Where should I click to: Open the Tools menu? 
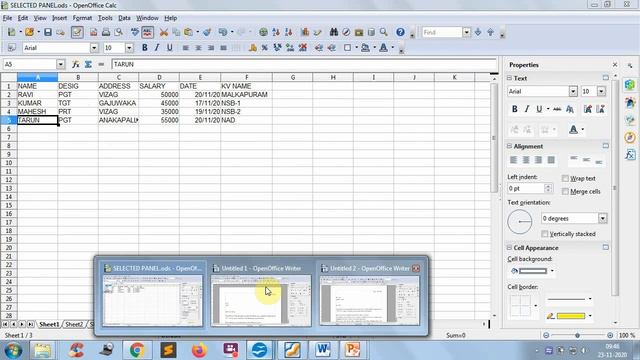click(105, 18)
